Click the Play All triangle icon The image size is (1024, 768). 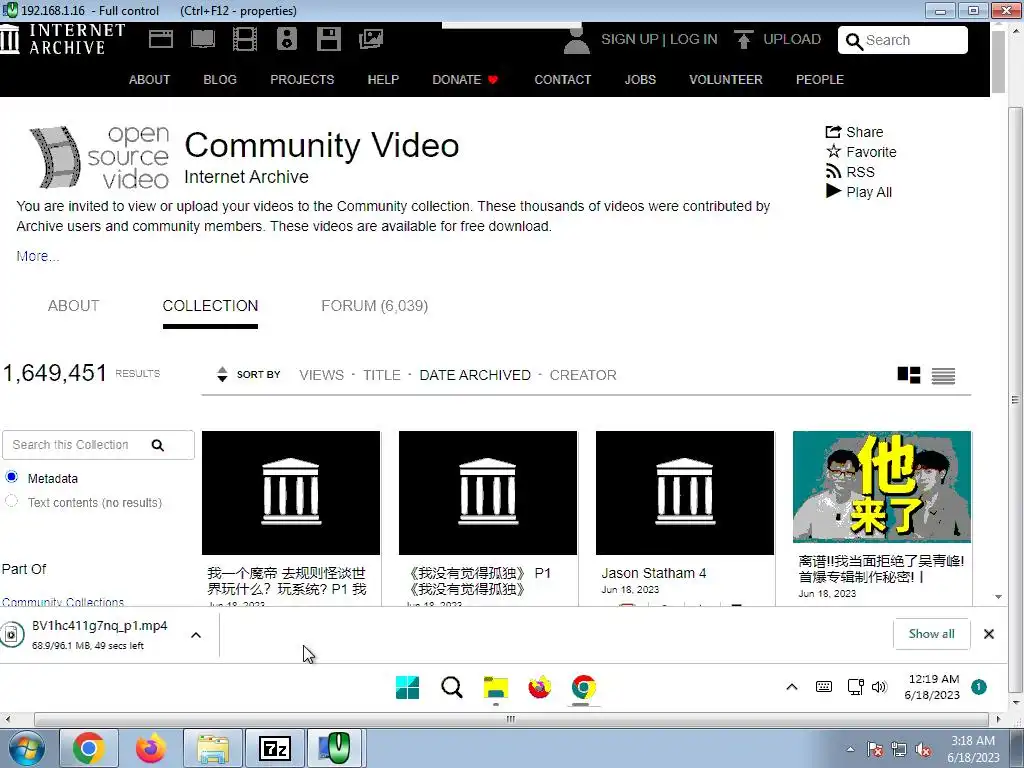[833, 191]
